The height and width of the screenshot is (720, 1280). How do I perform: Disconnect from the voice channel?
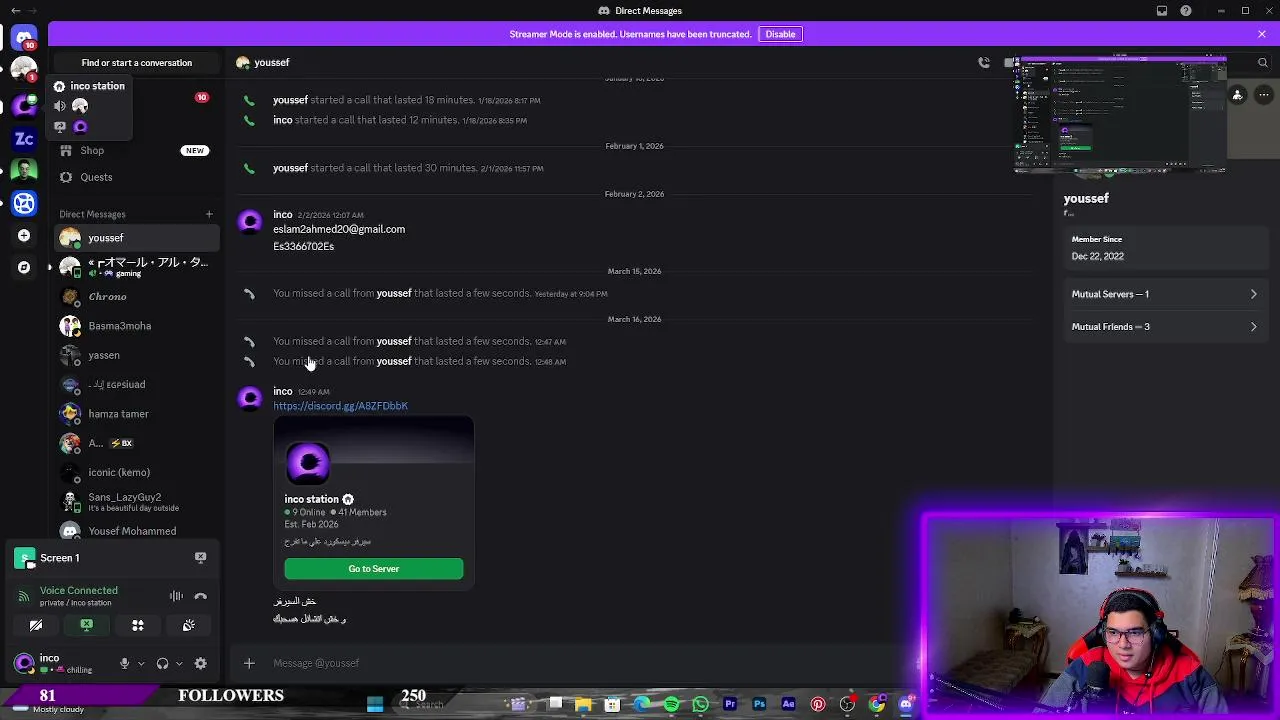(x=200, y=596)
